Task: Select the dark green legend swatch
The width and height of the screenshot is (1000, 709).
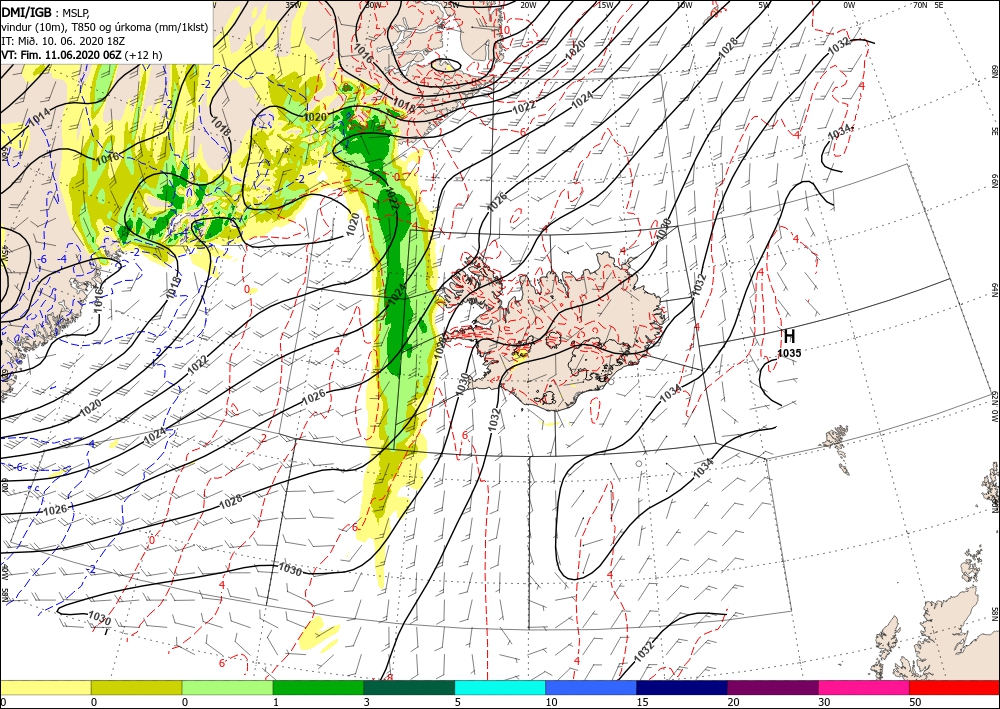Action: pos(409,687)
